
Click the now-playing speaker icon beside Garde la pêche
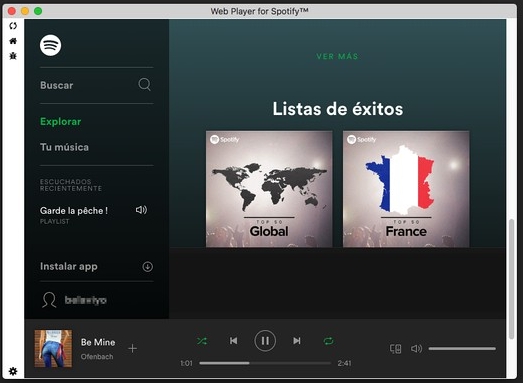pyautogui.click(x=141, y=210)
